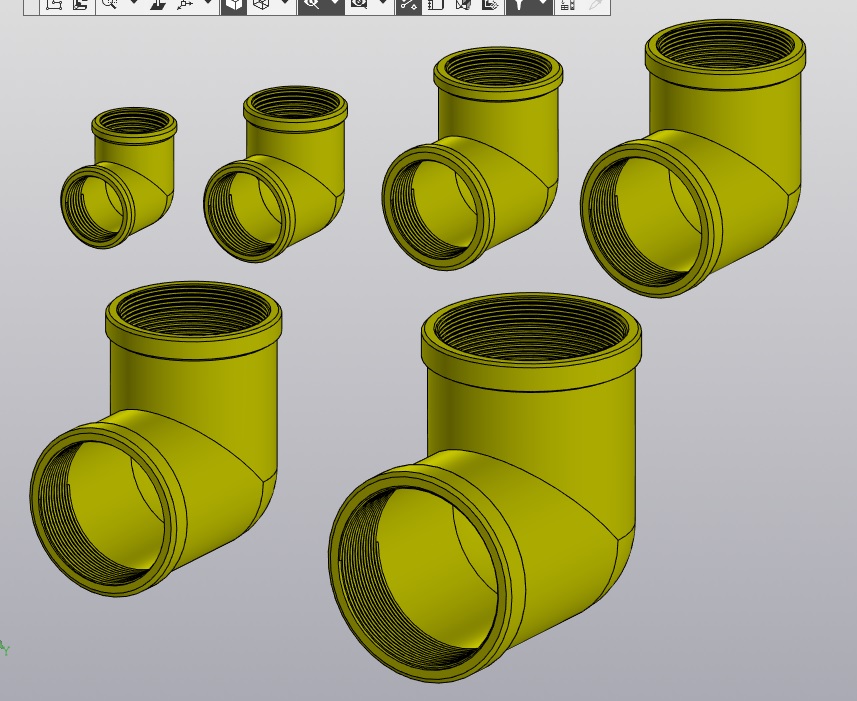Screen dimensions: 857x701
Task: Toggle the funnel filter button
Action: pyautogui.click(x=519, y=5)
